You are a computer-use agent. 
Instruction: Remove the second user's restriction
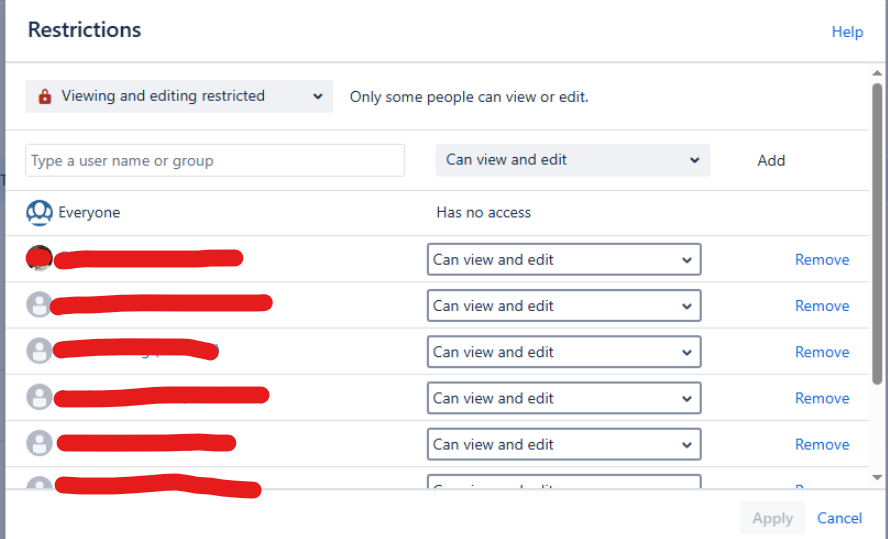(822, 306)
